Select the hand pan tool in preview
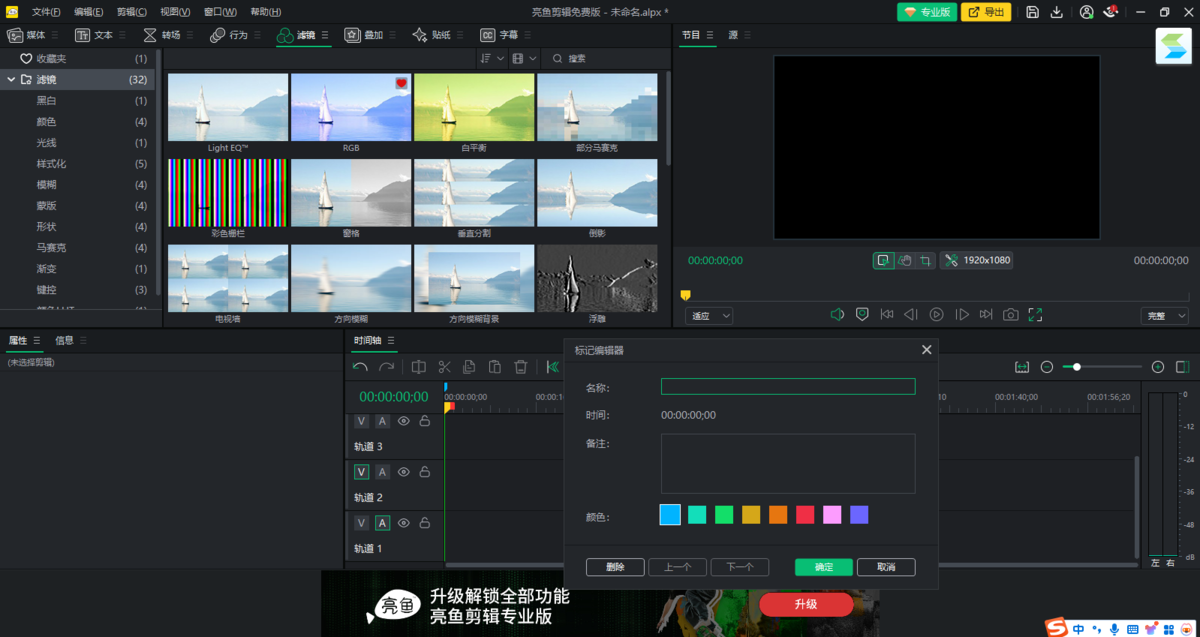Image resolution: width=1200 pixels, height=637 pixels. 904,260
